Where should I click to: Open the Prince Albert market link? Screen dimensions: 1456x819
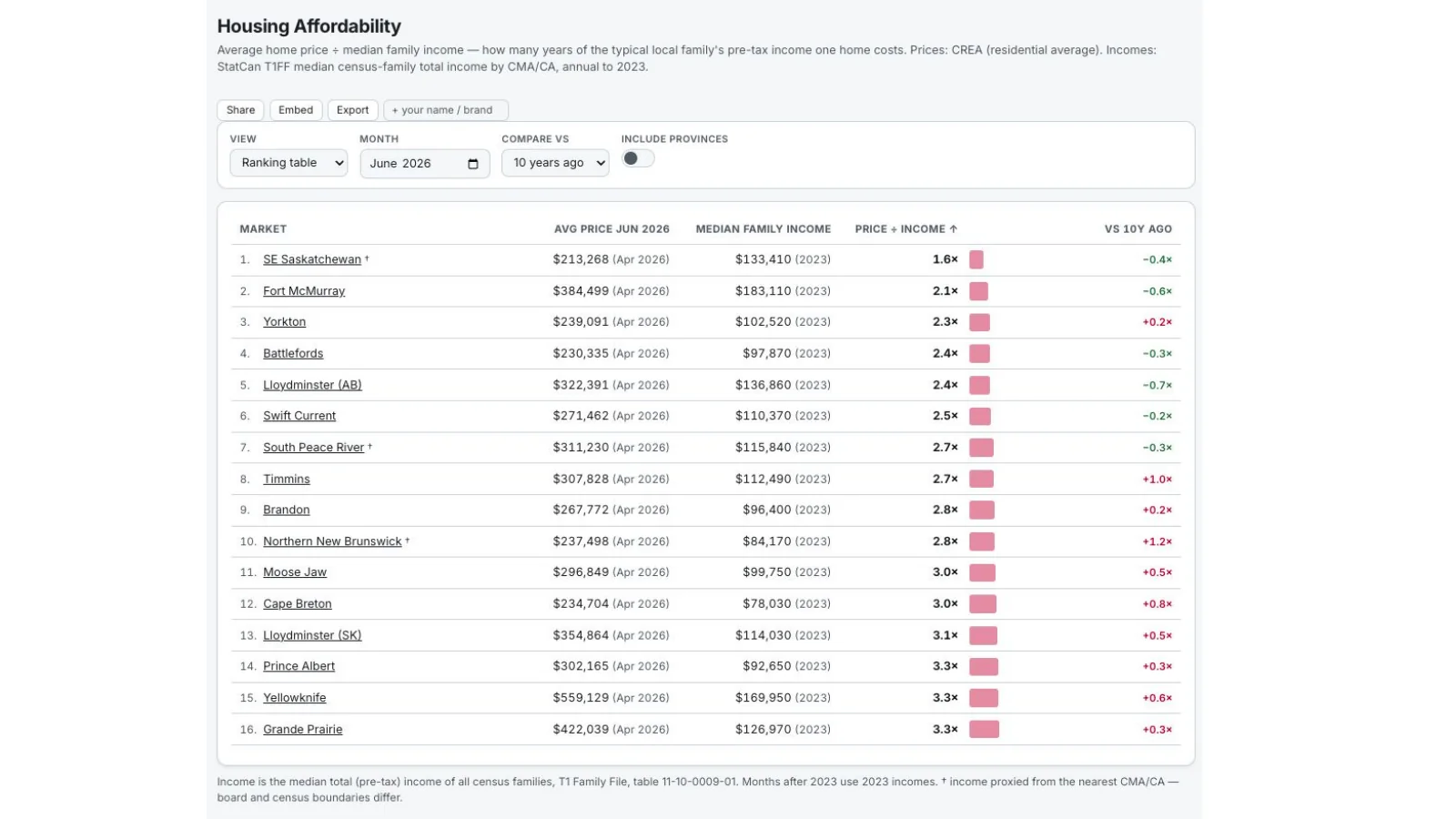tap(299, 666)
